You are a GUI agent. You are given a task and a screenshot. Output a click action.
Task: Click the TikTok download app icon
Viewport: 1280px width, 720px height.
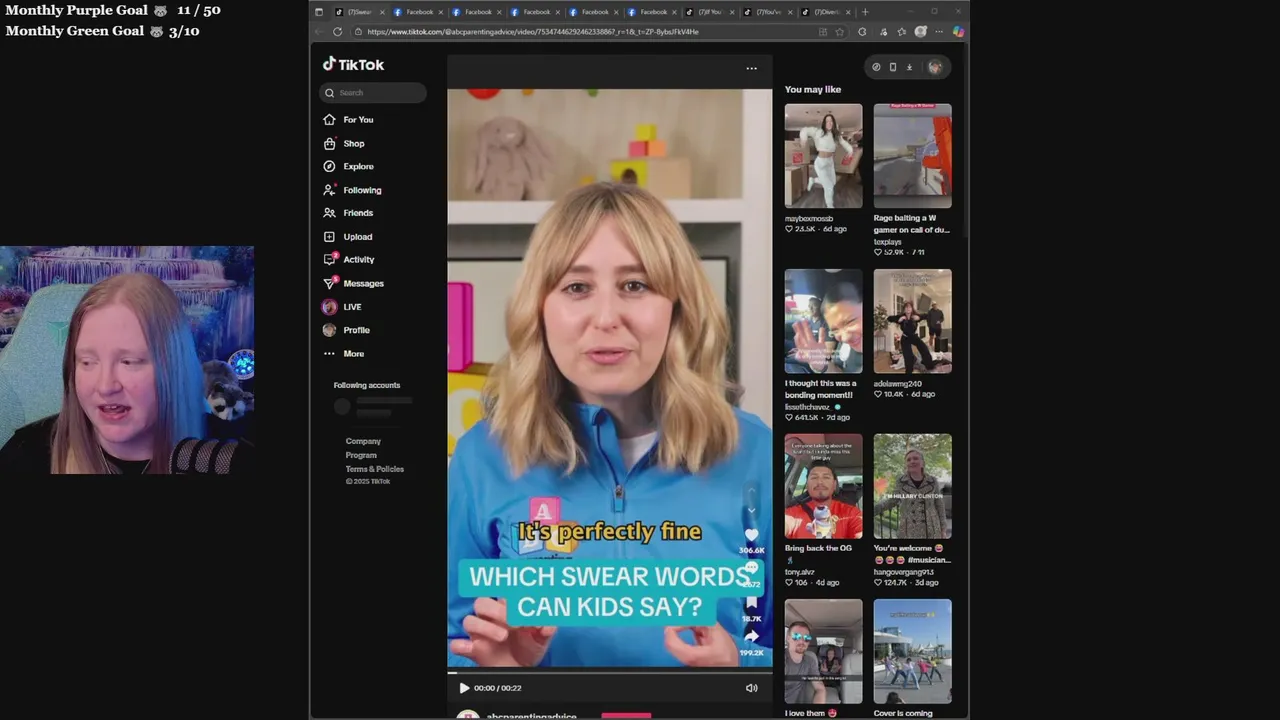(x=909, y=67)
